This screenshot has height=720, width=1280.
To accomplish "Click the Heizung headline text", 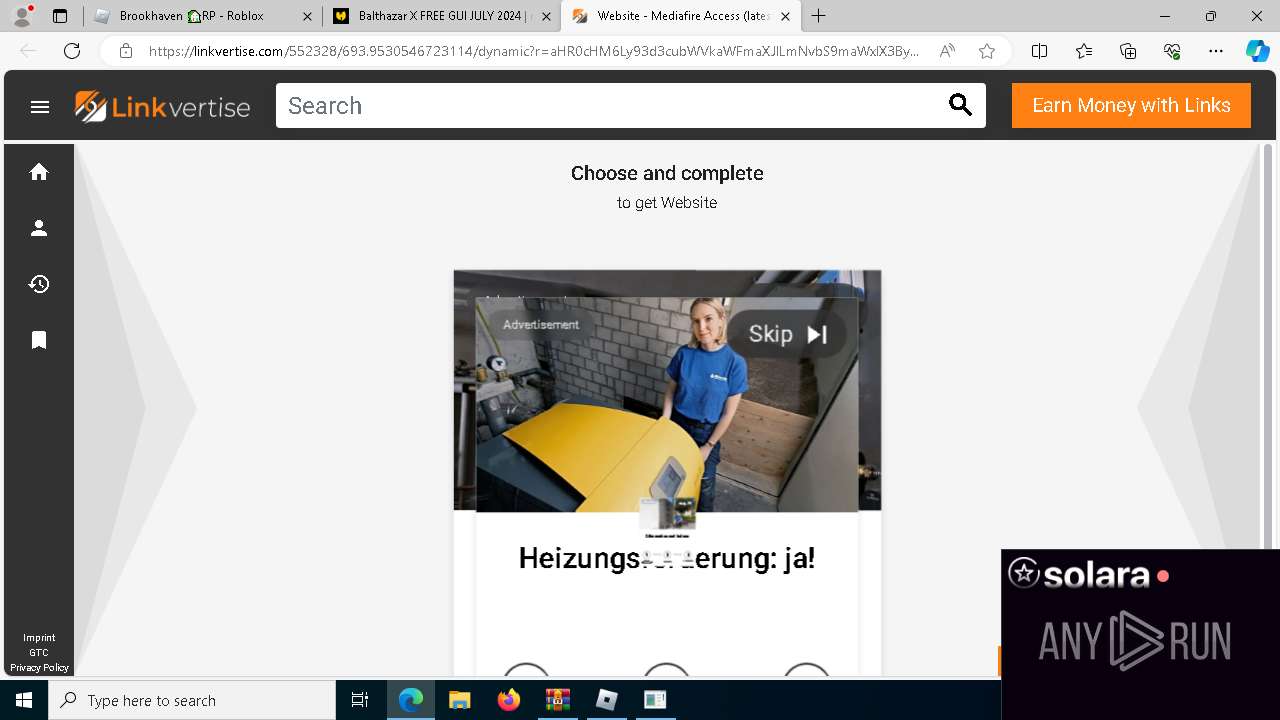I will tap(667, 558).
